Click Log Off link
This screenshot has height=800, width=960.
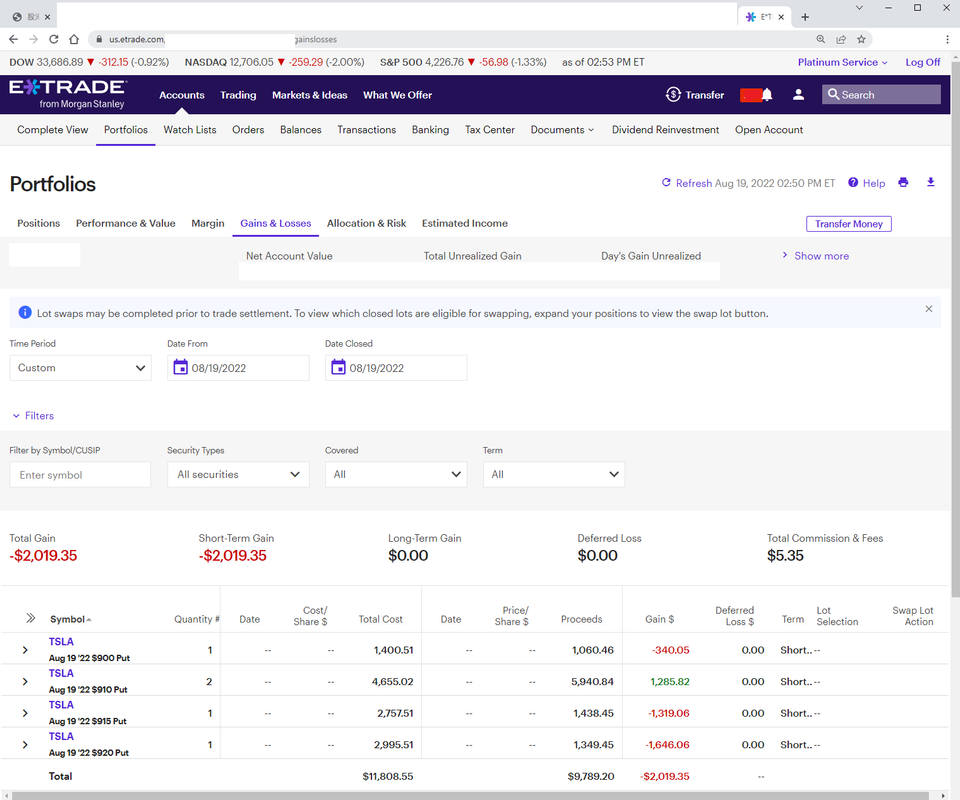point(923,62)
